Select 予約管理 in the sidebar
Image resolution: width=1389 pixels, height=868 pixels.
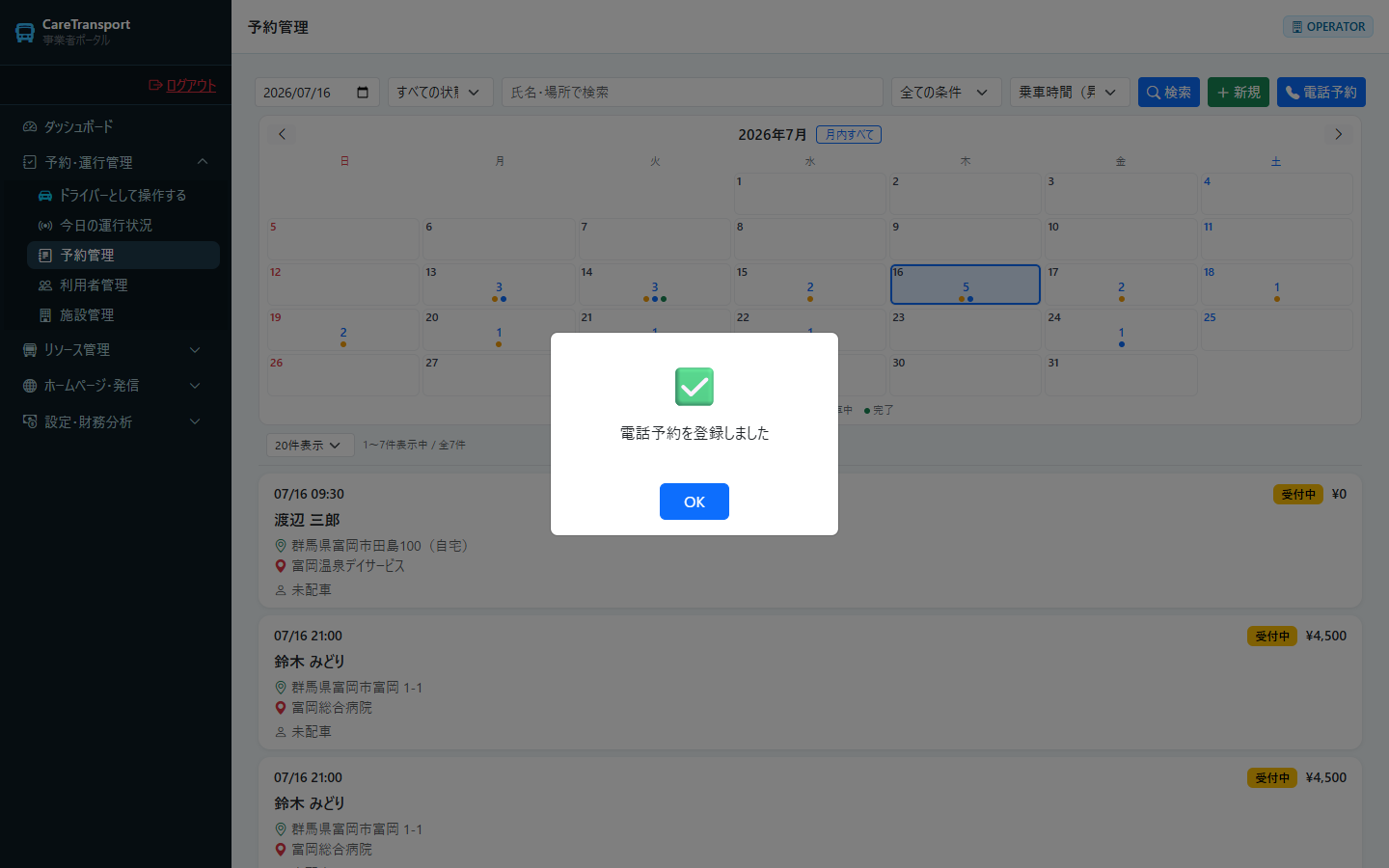(x=123, y=255)
